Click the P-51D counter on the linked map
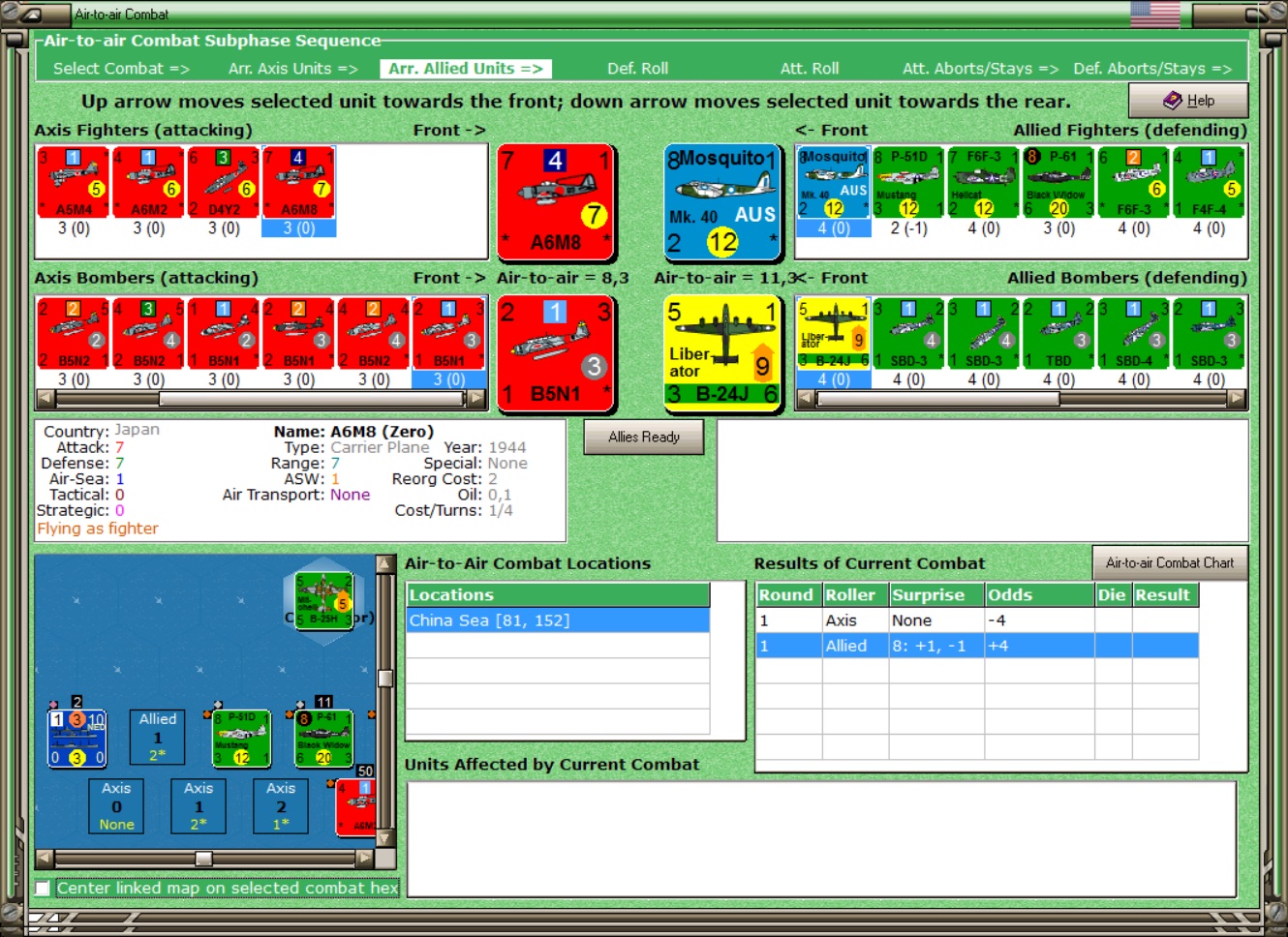Image resolution: width=1288 pixels, height=937 pixels. coord(241,738)
